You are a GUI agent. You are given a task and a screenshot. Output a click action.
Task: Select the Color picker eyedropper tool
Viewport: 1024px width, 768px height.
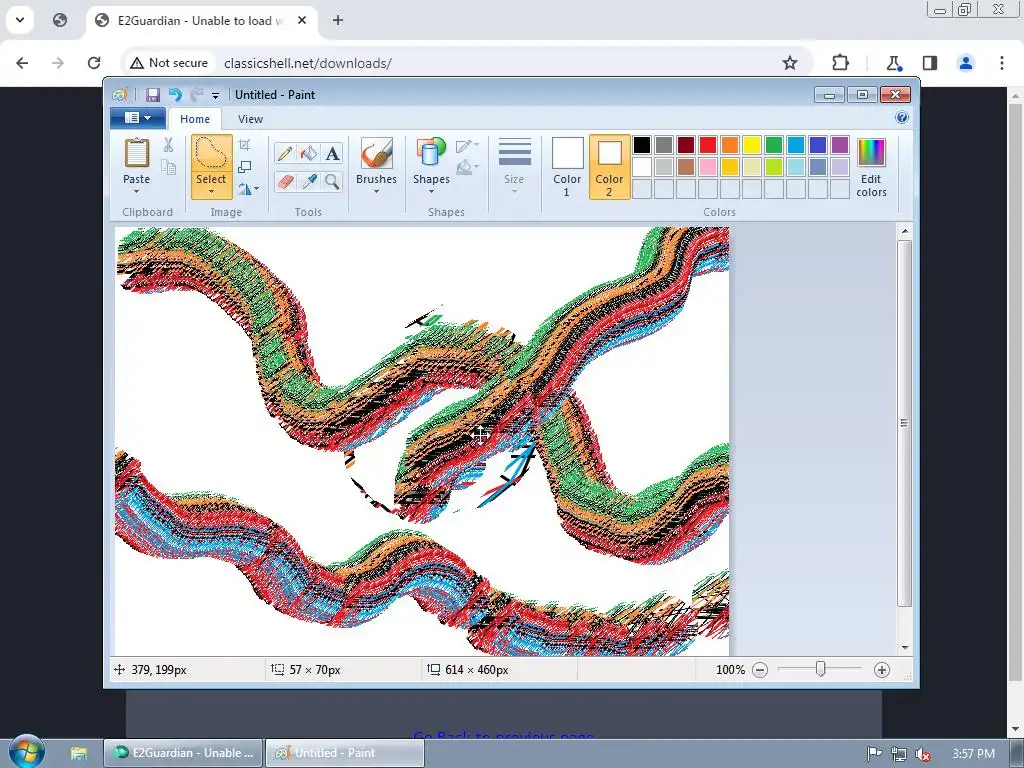(309, 181)
